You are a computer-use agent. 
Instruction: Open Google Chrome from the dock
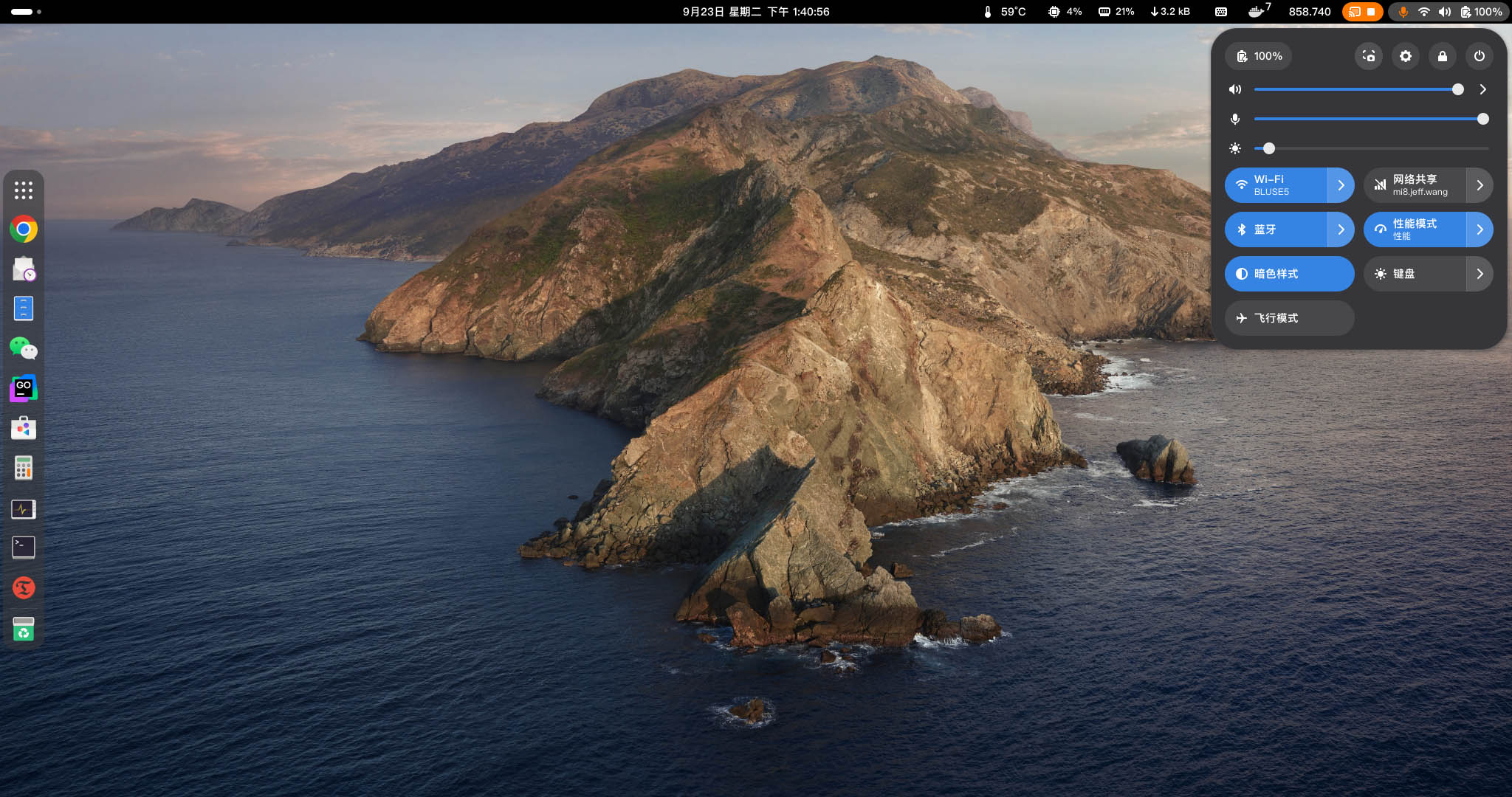(24, 229)
